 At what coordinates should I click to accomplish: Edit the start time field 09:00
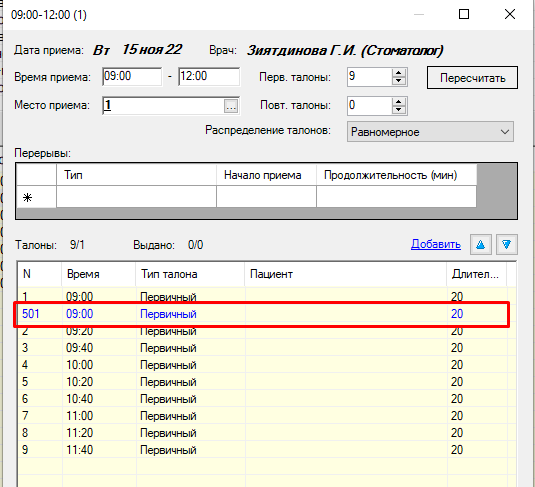(132, 76)
